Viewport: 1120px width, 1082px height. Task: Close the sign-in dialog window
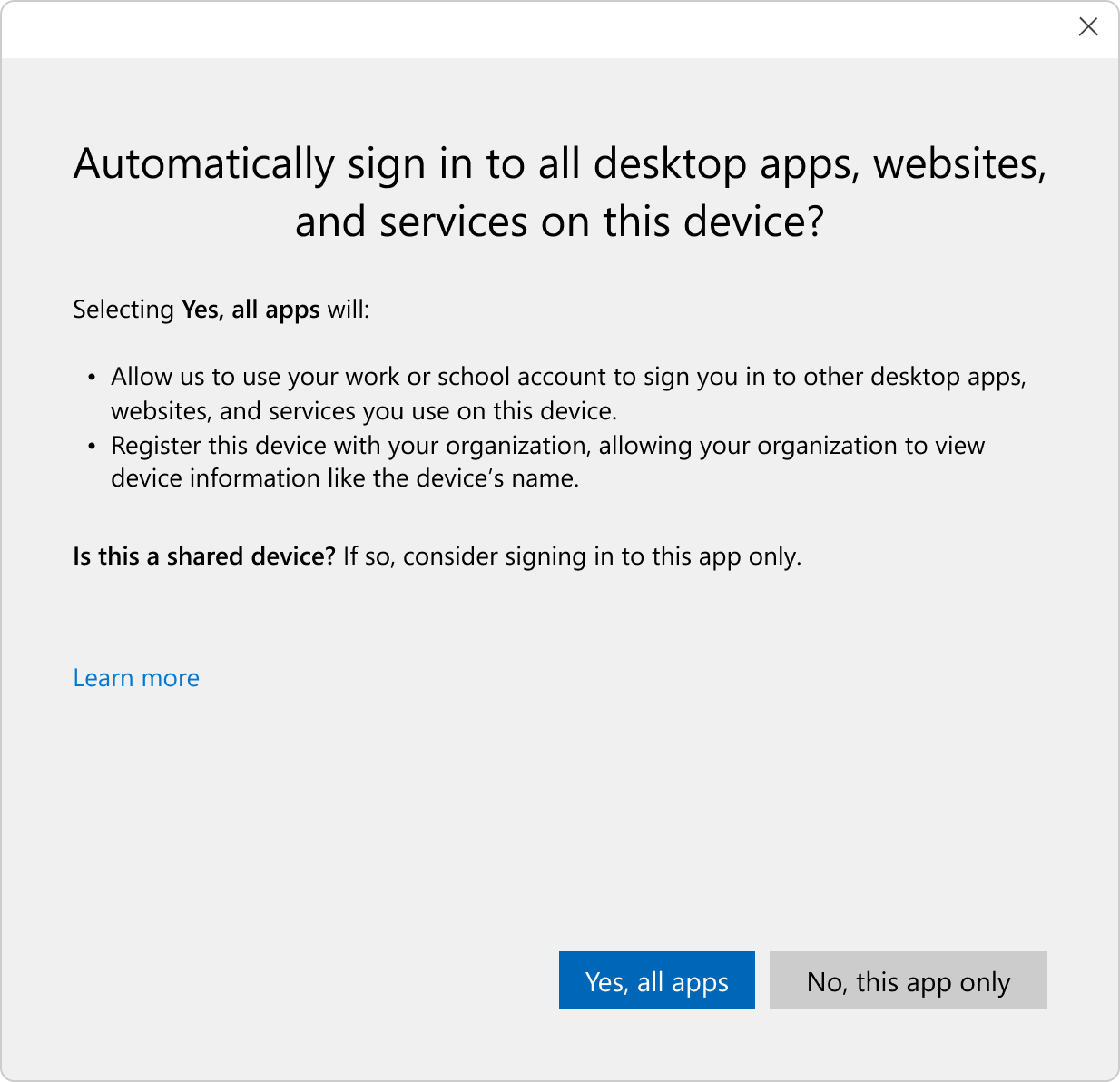click(1088, 27)
